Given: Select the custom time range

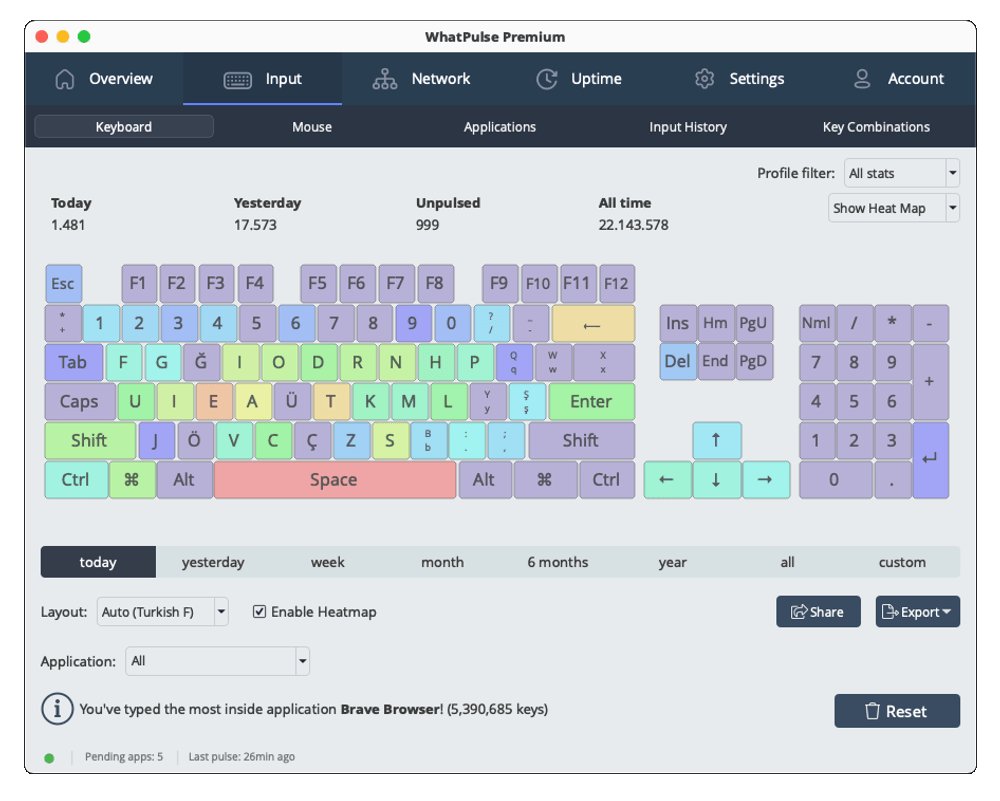Looking at the screenshot, I should [902, 562].
